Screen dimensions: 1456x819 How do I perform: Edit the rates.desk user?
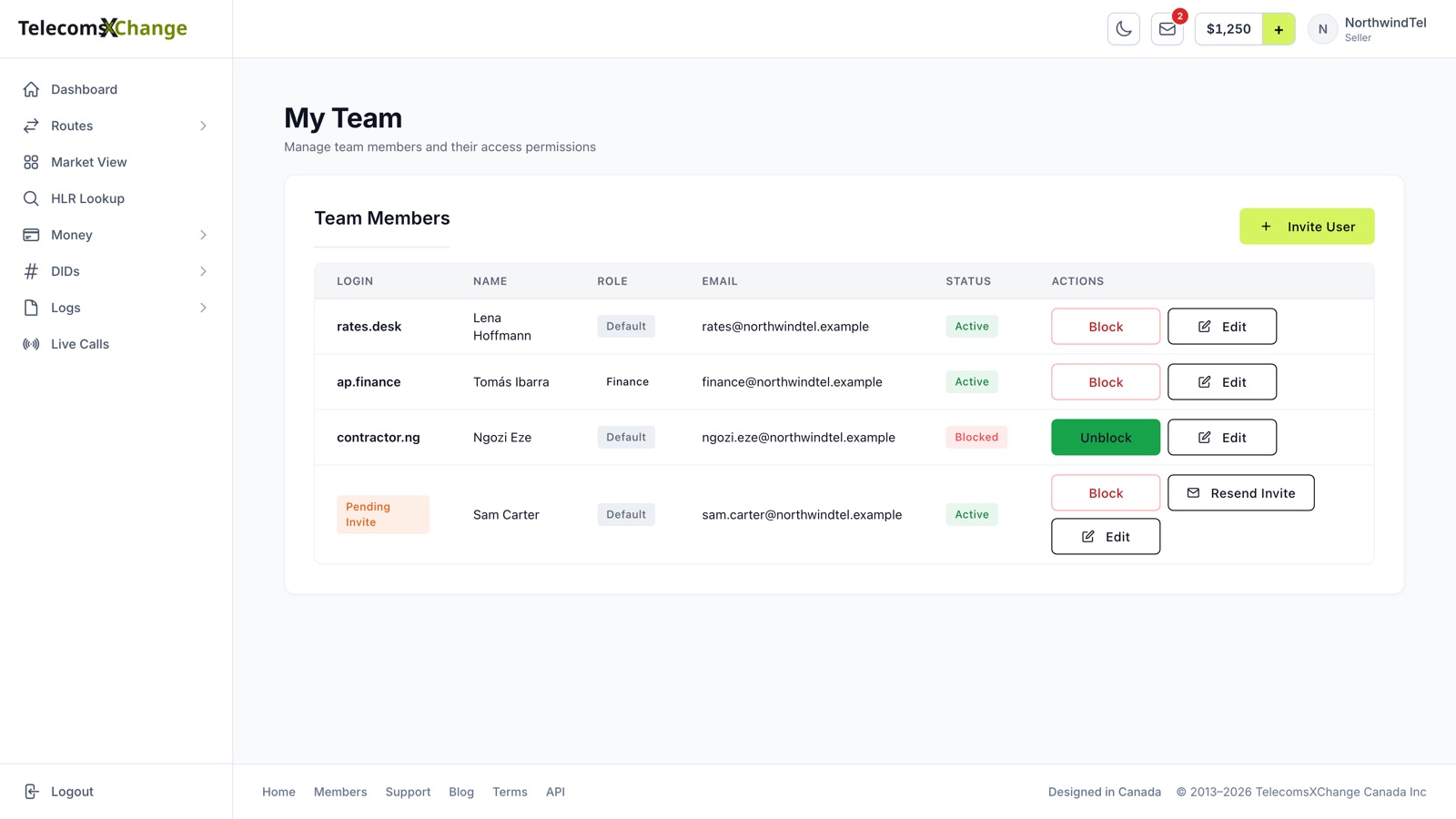pyautogui.click(x=1222, y=327)
